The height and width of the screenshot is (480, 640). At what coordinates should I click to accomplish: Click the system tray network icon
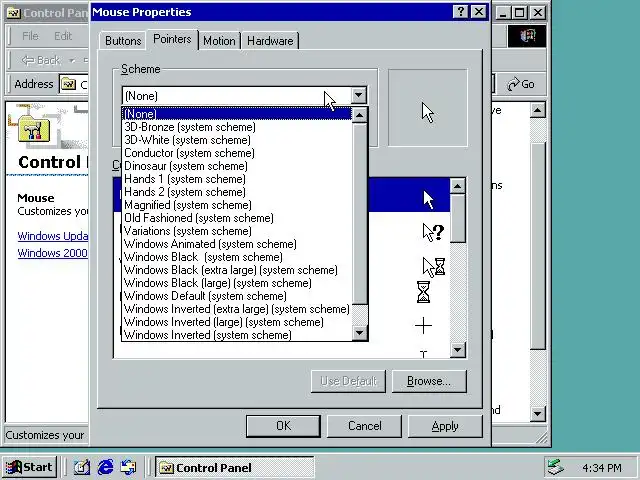point(556,467)
